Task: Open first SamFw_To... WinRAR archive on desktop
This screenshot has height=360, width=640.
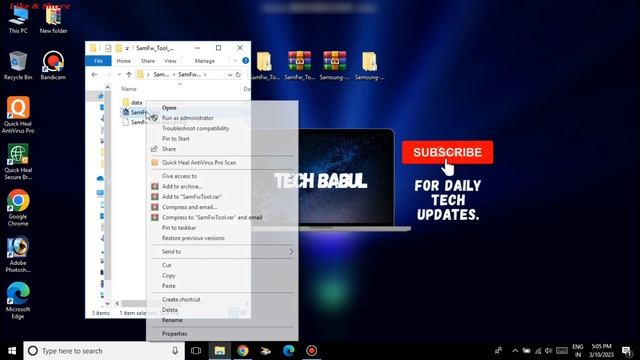Action: pos(299,65)
